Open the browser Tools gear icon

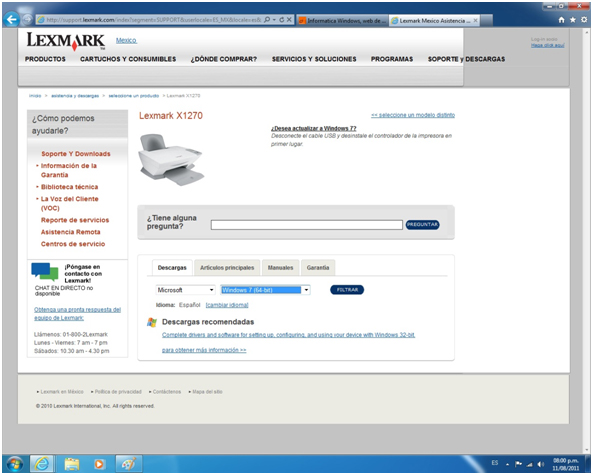[x=584, y=20]
